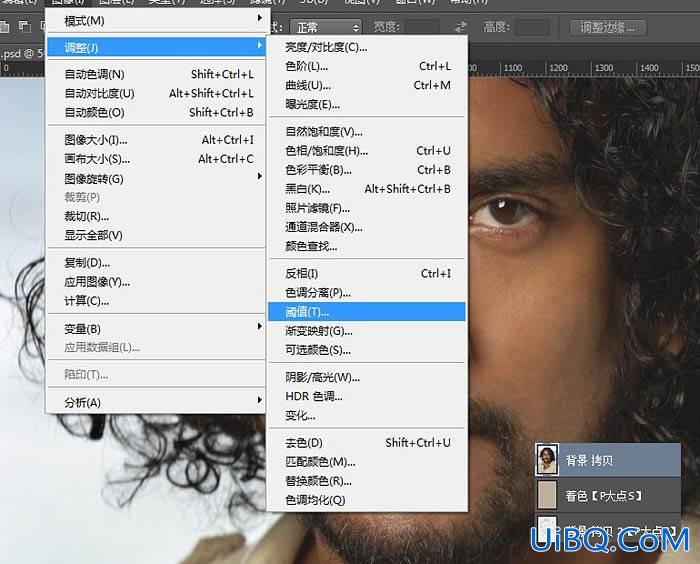Click the 宽度 width input field
Screen dimensions: 700x564
(x=422, y=27)
